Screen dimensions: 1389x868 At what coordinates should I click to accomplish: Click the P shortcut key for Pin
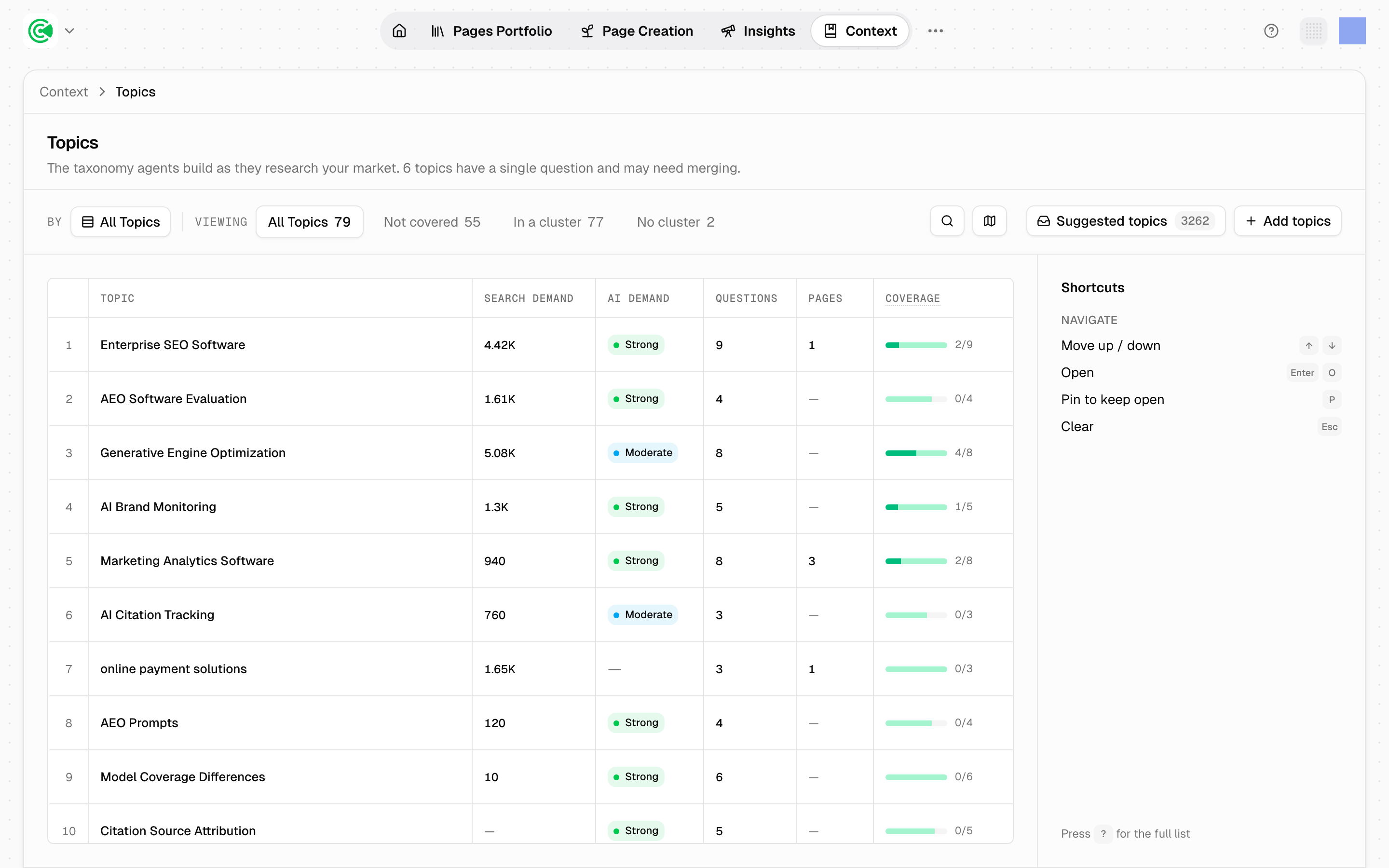pyautogui.click(x=1332, y=400)
